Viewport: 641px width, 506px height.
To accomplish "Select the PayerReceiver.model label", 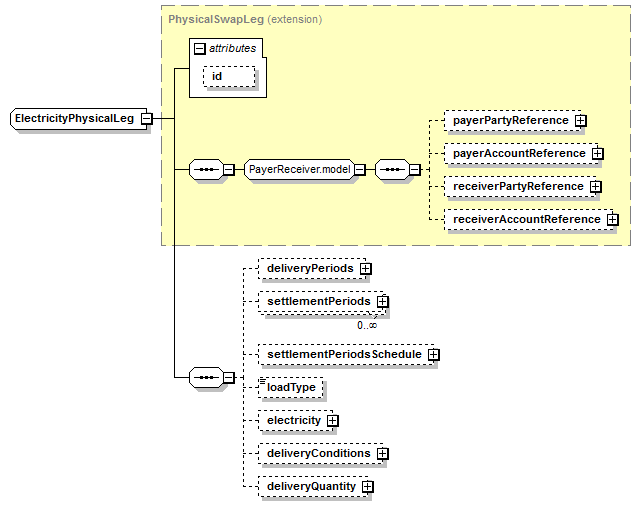I will 300,169.
